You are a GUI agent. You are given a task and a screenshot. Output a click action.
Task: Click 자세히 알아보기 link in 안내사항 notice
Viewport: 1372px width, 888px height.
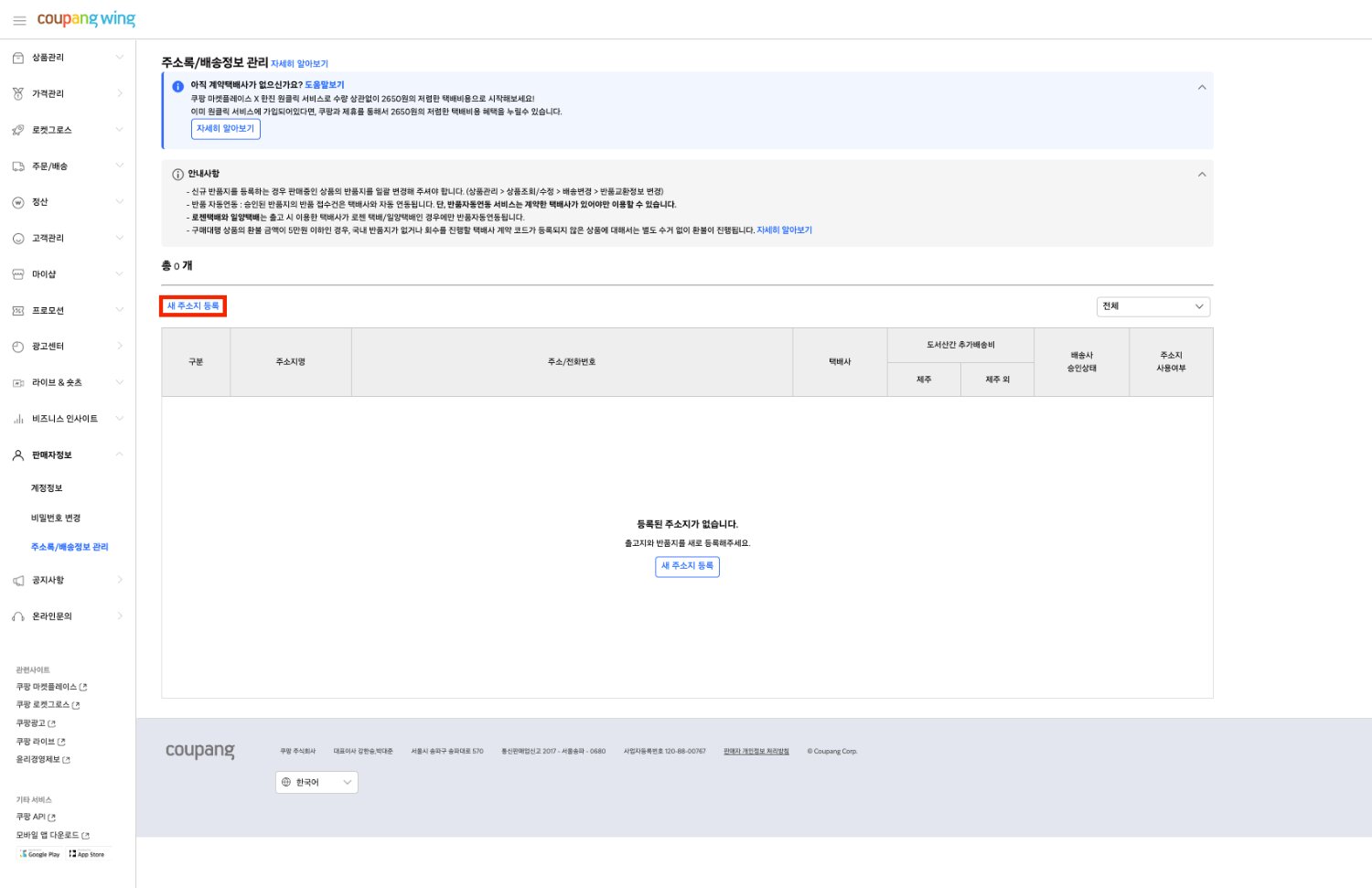pos(785,230)
